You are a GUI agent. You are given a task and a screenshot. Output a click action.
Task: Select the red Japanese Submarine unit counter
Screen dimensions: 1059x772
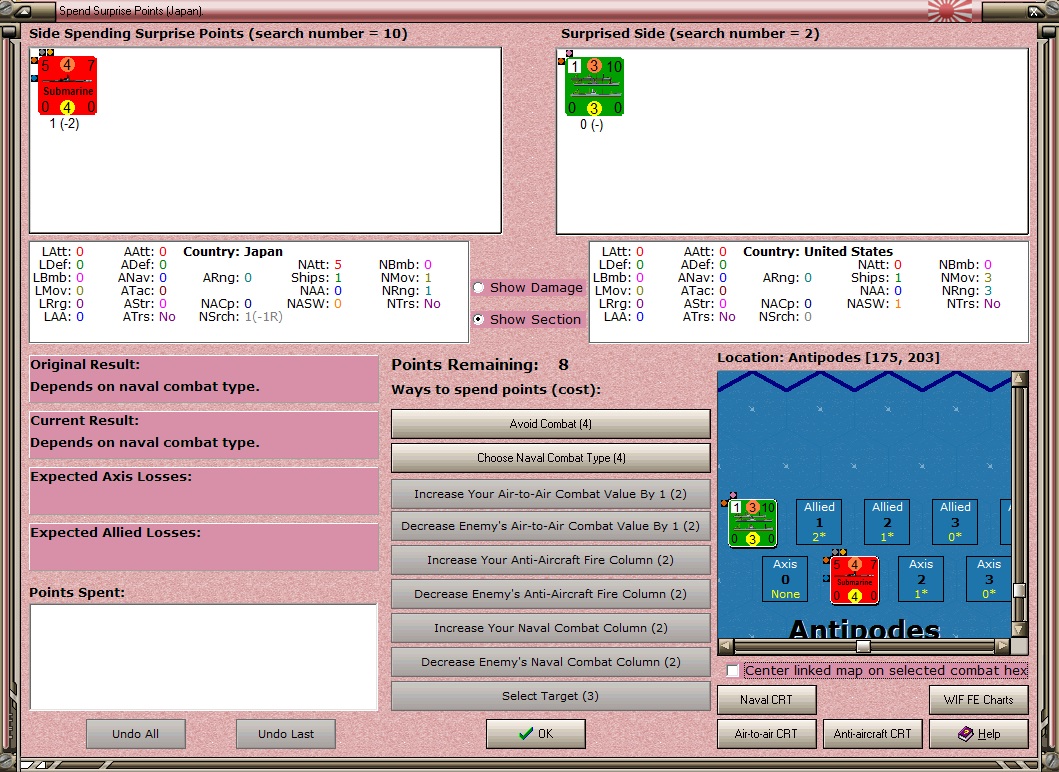(67, 86)
